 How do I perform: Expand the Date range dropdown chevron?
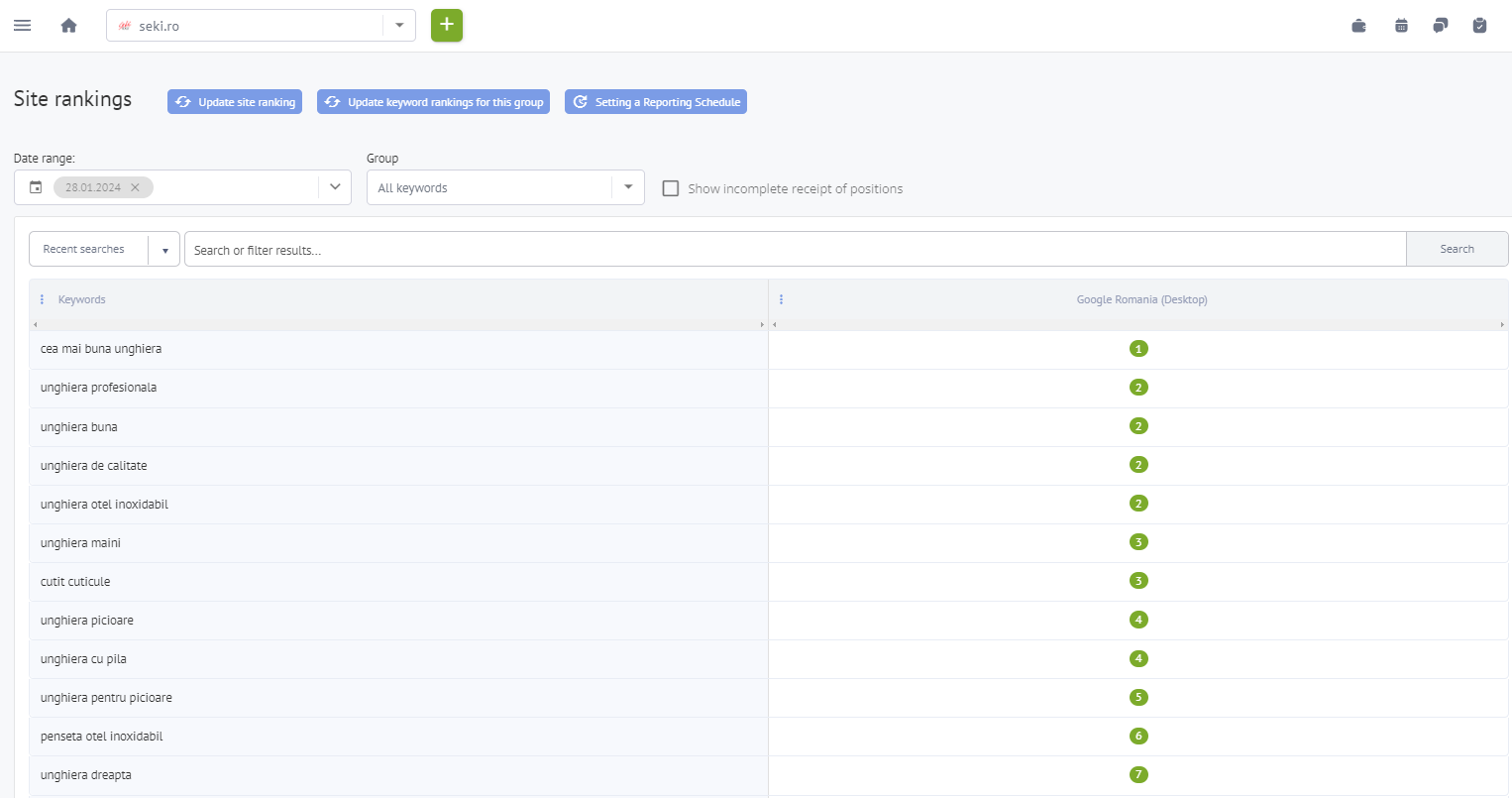pos(335,187)
